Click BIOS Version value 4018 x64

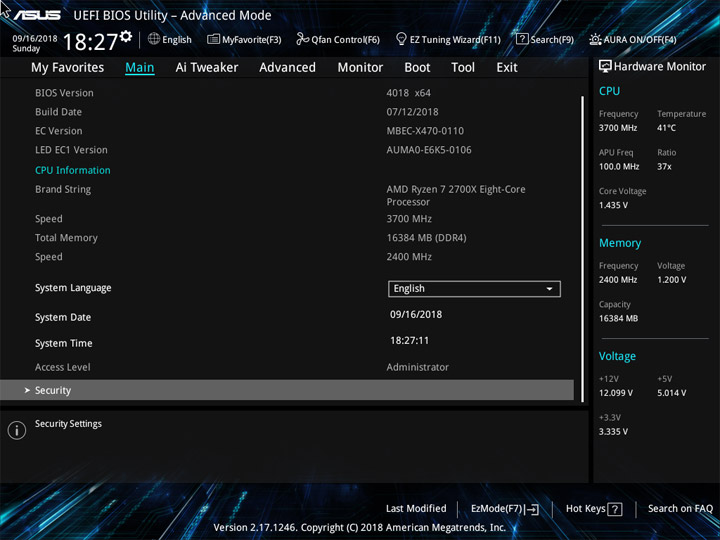pyautogui.click(x=408, y=93)
